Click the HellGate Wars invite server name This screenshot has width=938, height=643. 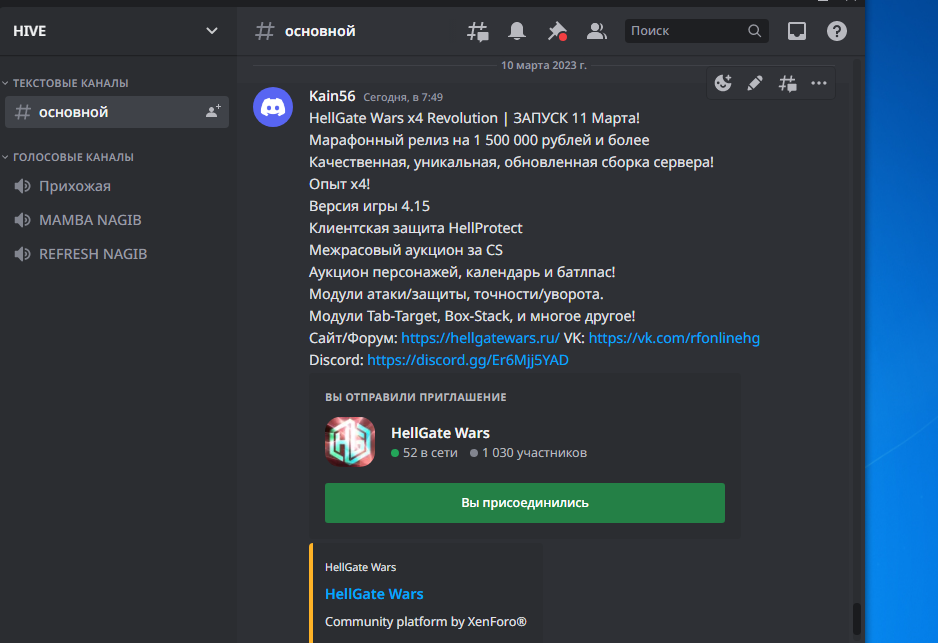pos(440,433)
